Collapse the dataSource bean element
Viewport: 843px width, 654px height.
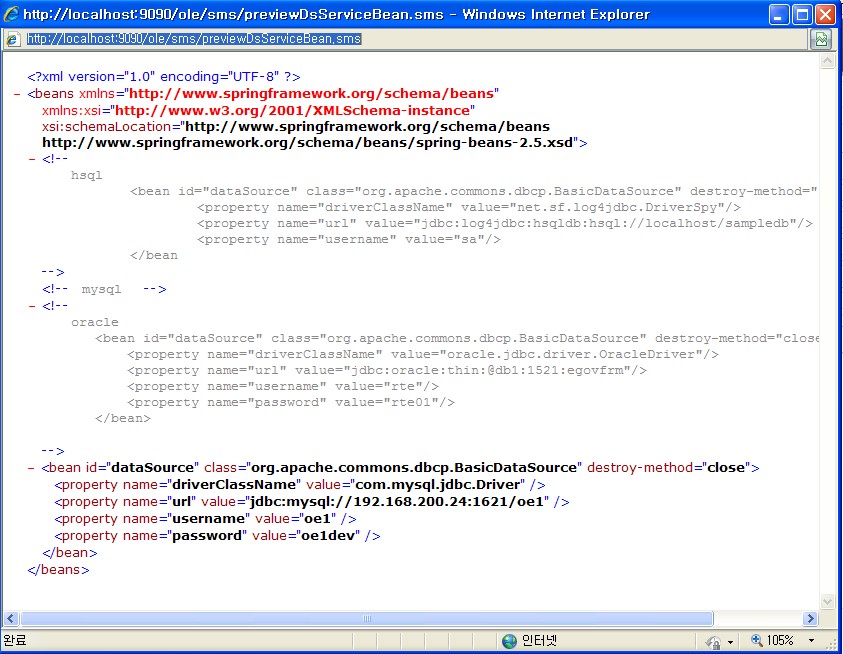33,468
